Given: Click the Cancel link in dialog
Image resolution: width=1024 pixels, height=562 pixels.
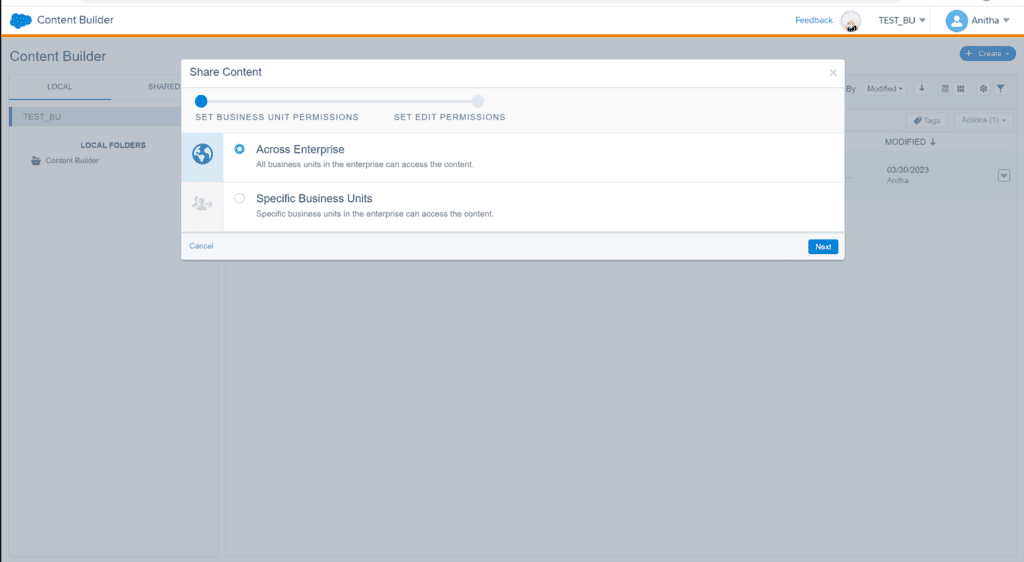Looking at the screenshot, I should click(201, 246).
